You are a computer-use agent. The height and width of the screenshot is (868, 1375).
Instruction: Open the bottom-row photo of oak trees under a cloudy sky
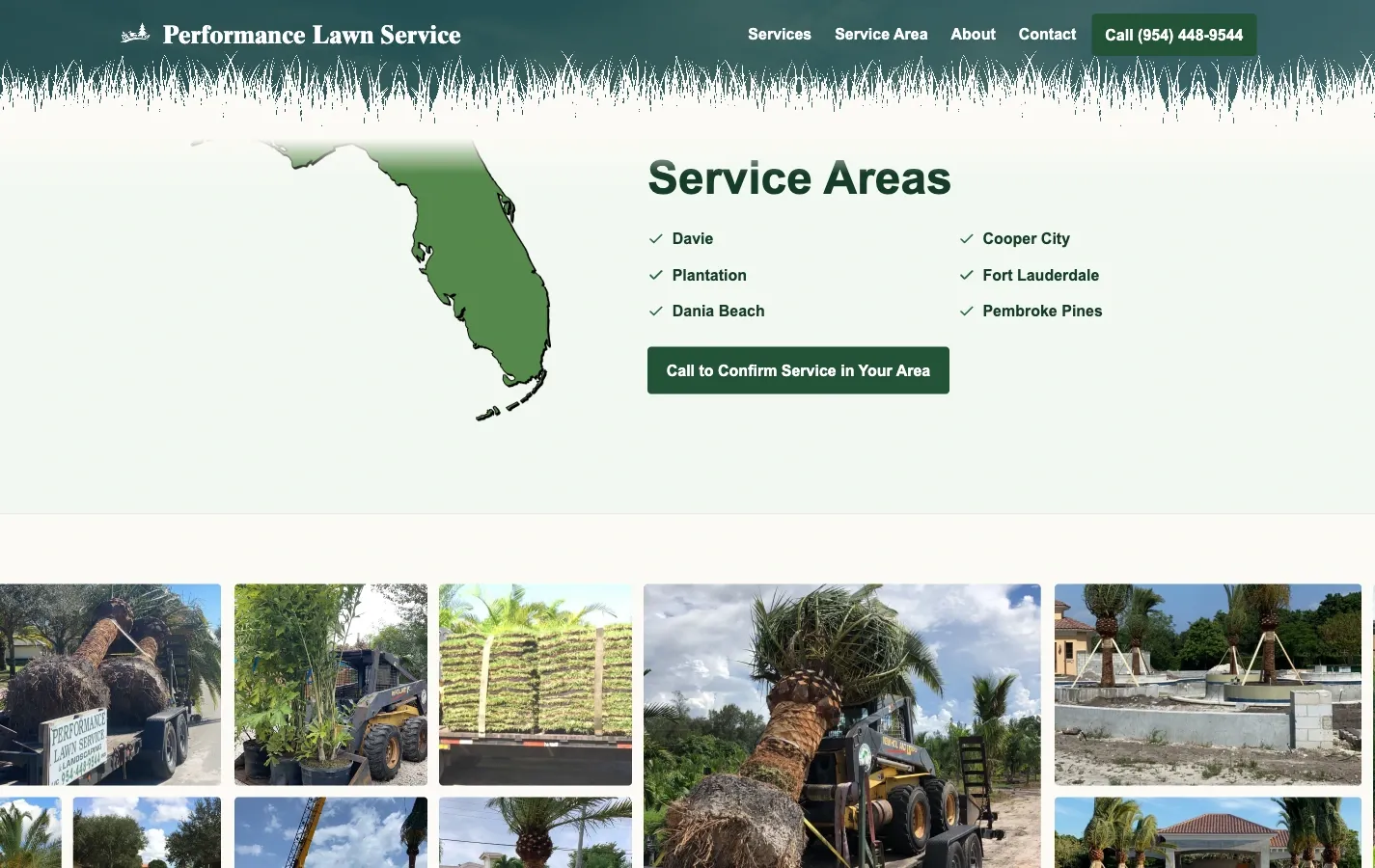coord(147,832)
